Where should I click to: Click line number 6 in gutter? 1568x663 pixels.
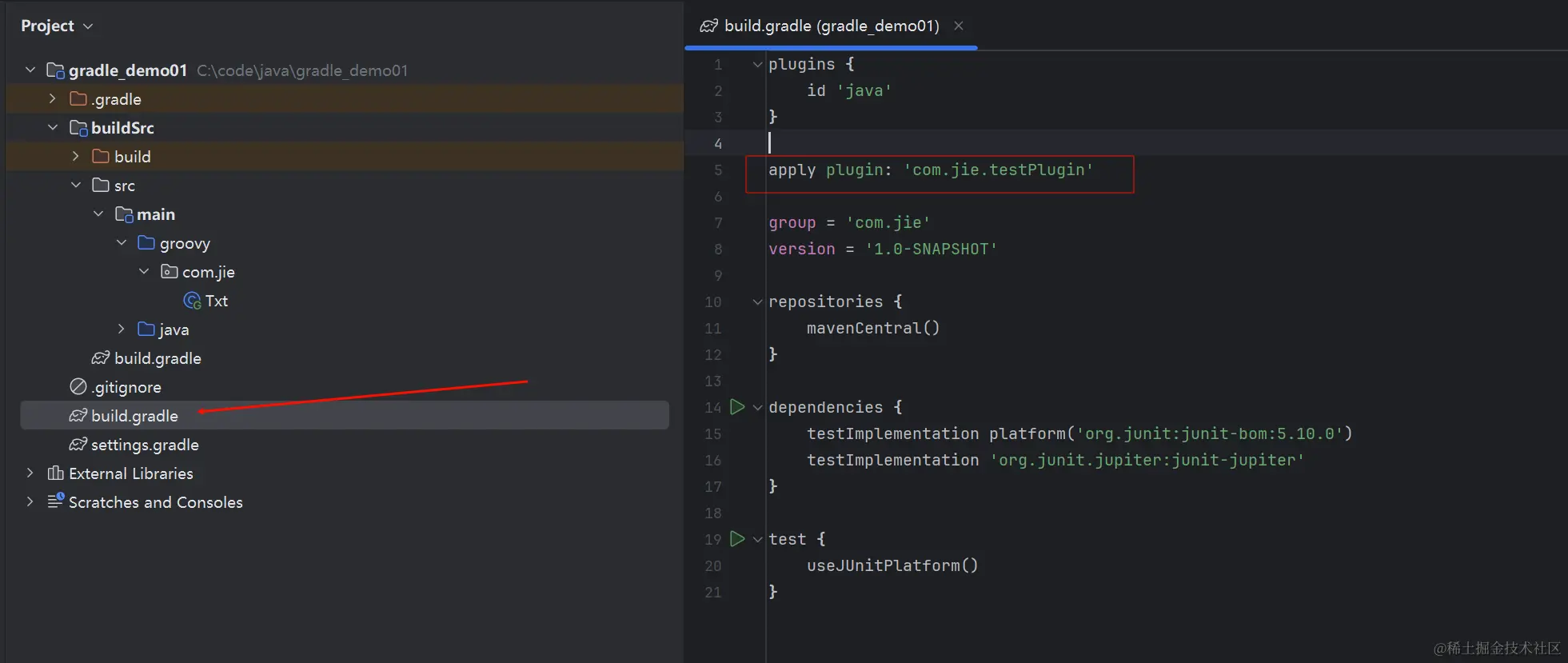(x=718, y=197)
